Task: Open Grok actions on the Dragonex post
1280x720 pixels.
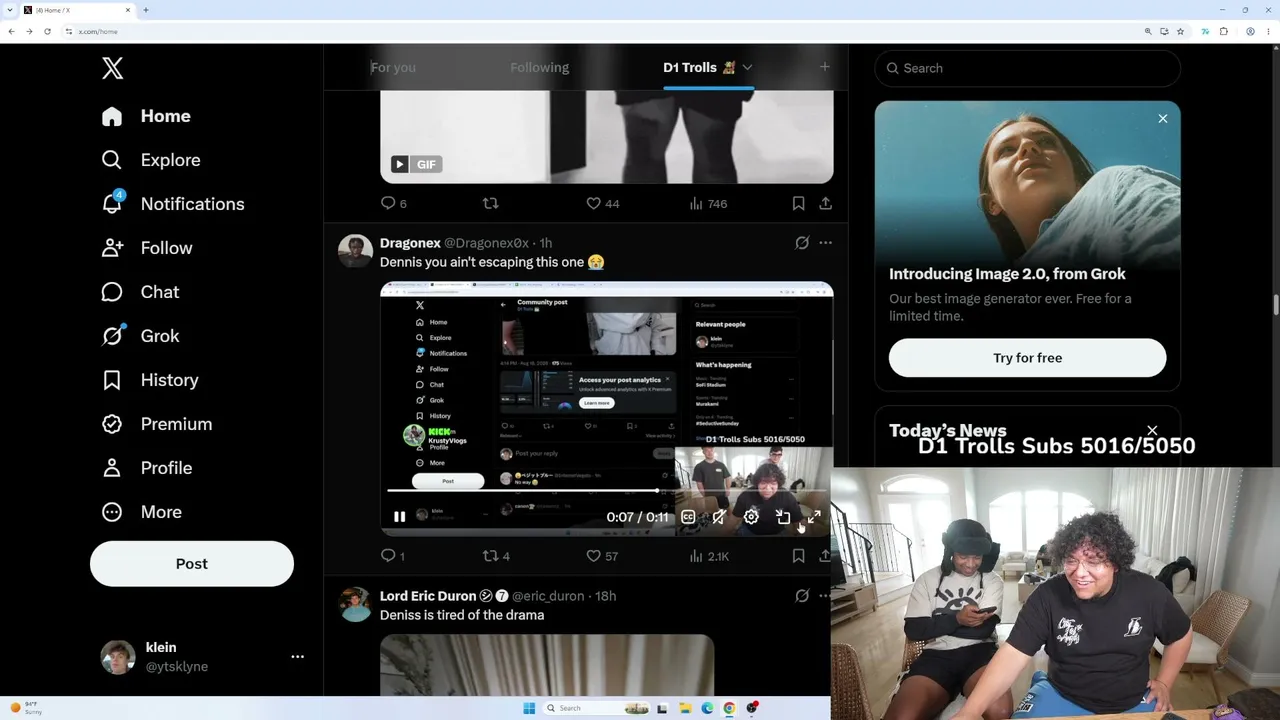Action: pyautogui.click(x=802, y=243)
